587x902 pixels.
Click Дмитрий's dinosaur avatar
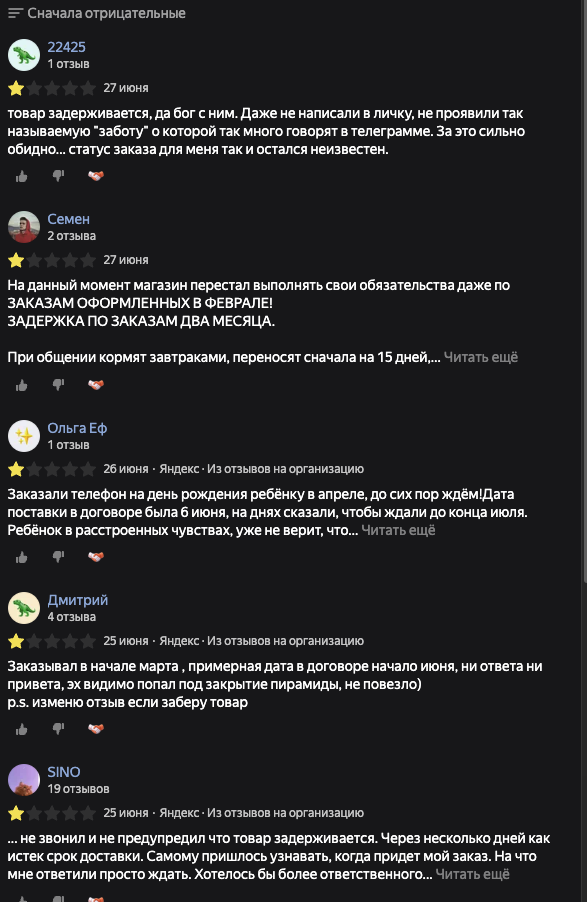[24, 607]
